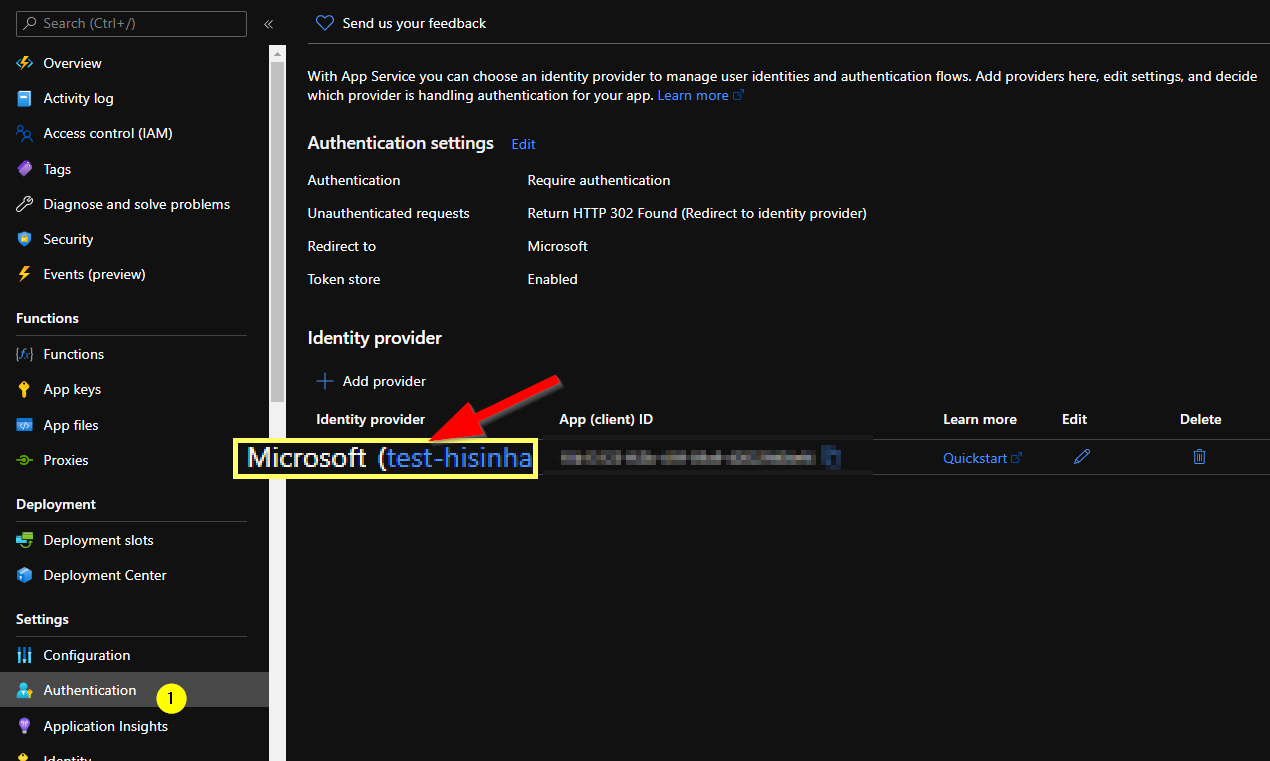Open the Quickstart link

click(x=982, y=458)
